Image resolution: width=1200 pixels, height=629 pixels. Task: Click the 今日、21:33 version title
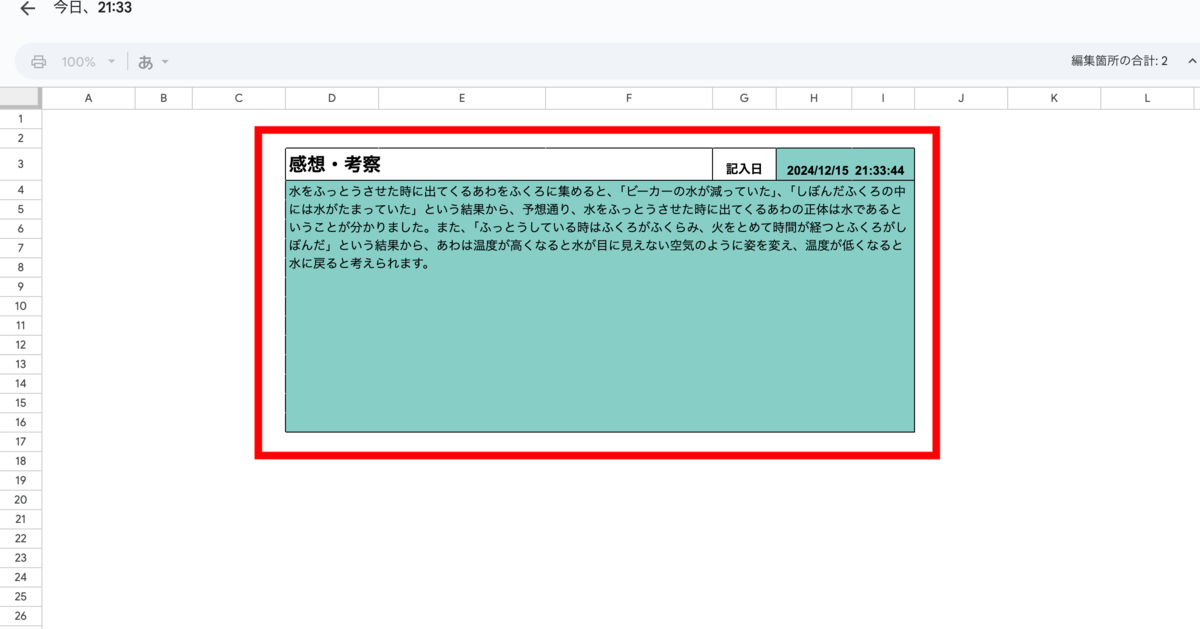93,9
